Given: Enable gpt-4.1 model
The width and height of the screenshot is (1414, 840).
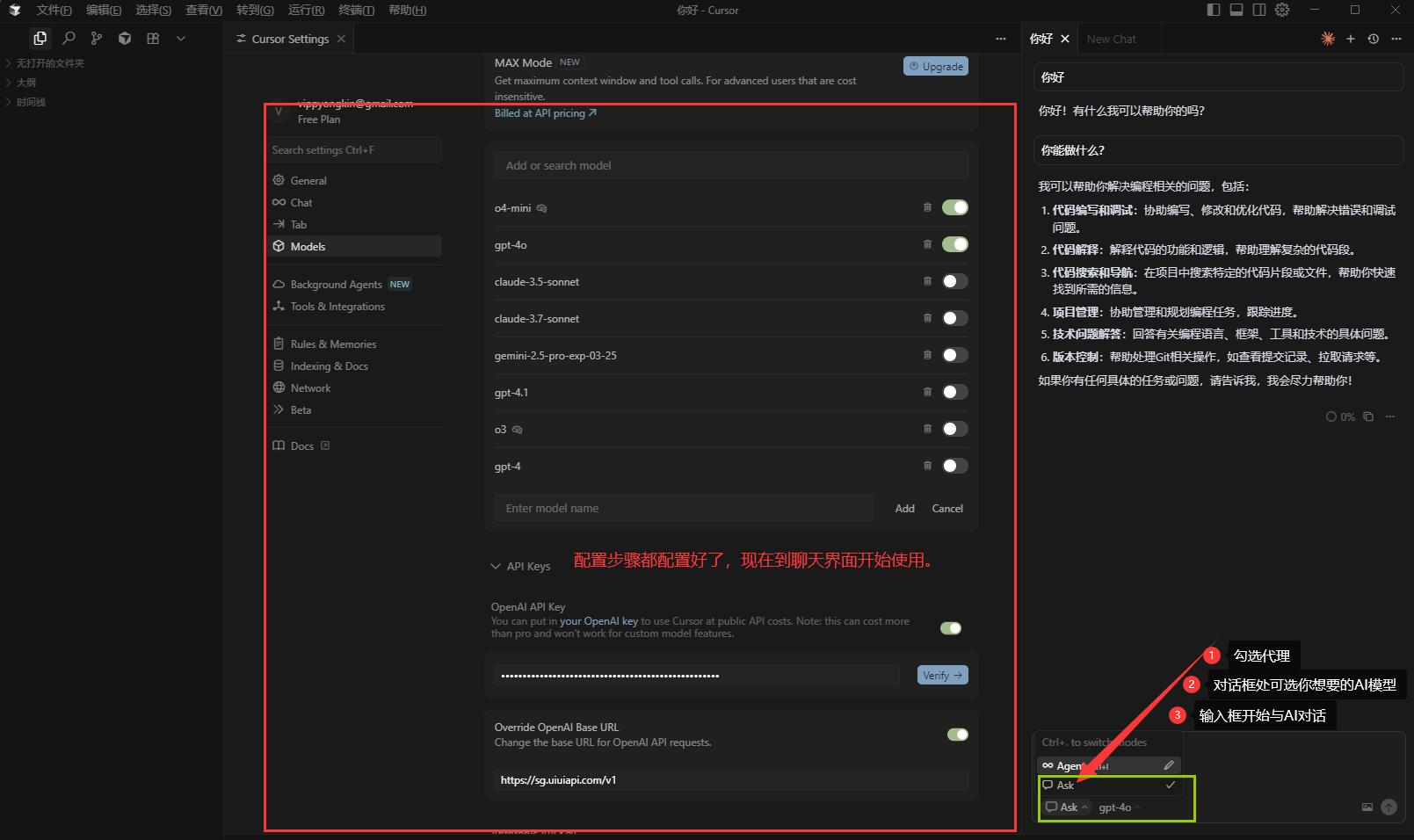Looking at the screenshot, I should pyautogui.click(x=954, y=392).
